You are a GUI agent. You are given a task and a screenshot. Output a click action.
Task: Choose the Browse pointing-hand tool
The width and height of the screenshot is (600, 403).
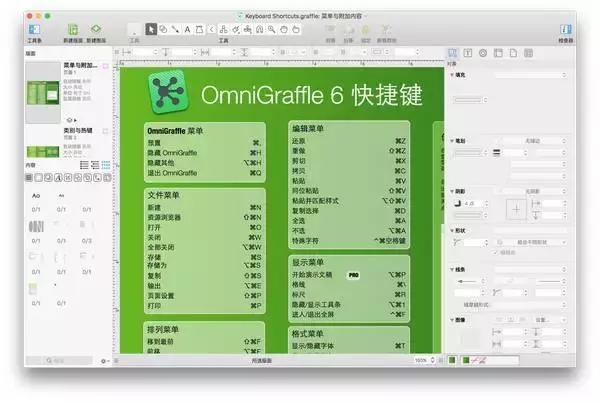pyautogui.click(x=296, y=29)
